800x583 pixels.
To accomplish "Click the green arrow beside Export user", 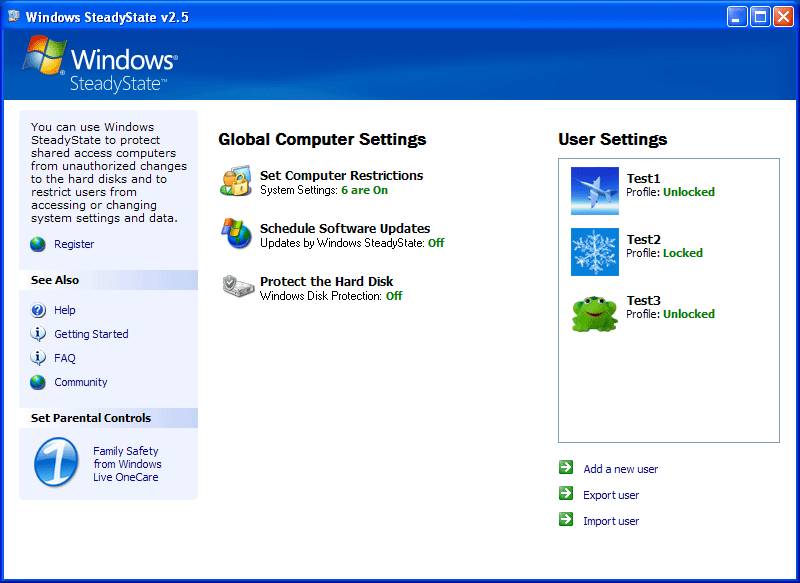I will (566, 493).
